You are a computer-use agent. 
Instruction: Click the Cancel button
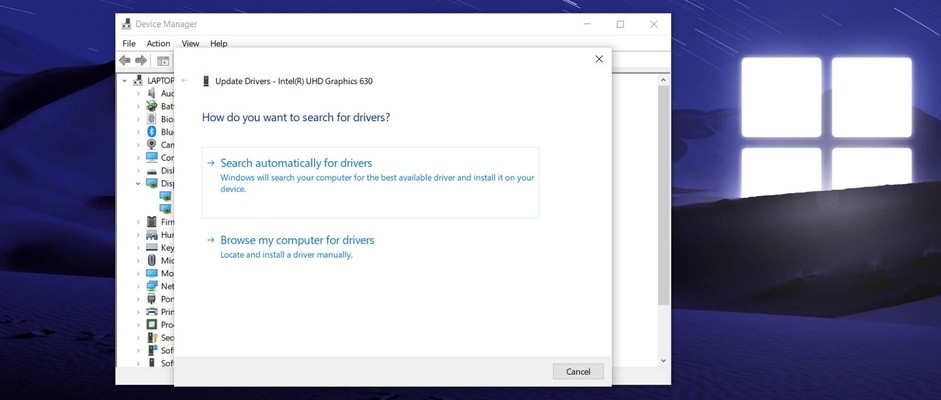tap(578, 371)
